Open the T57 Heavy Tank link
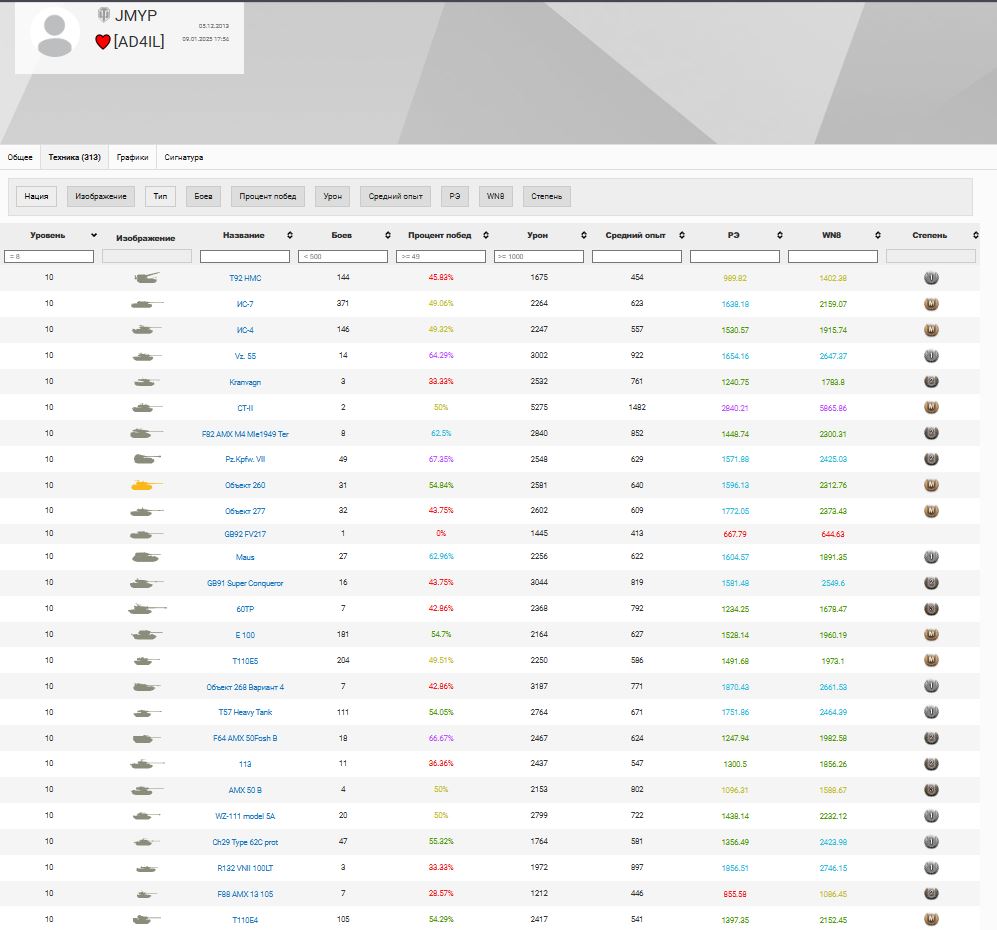The height and width of the screenshot is (930, 997). pyautogui.click(x=245, y=712)
